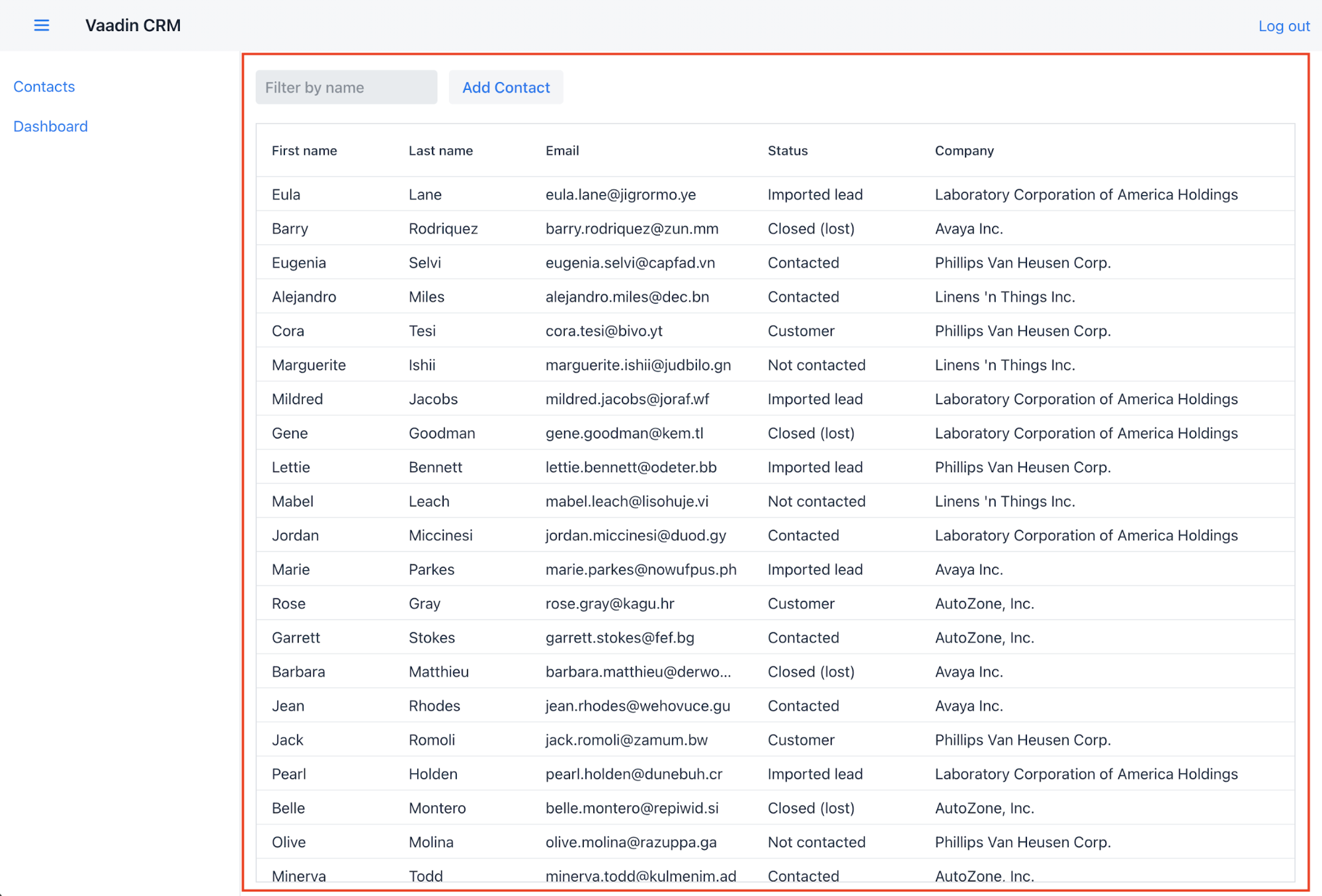Toggle the hamburger menu drawer icon
Image resolution: width=1322 pixels, height=896 pixels.
click(x=42, y=26)
